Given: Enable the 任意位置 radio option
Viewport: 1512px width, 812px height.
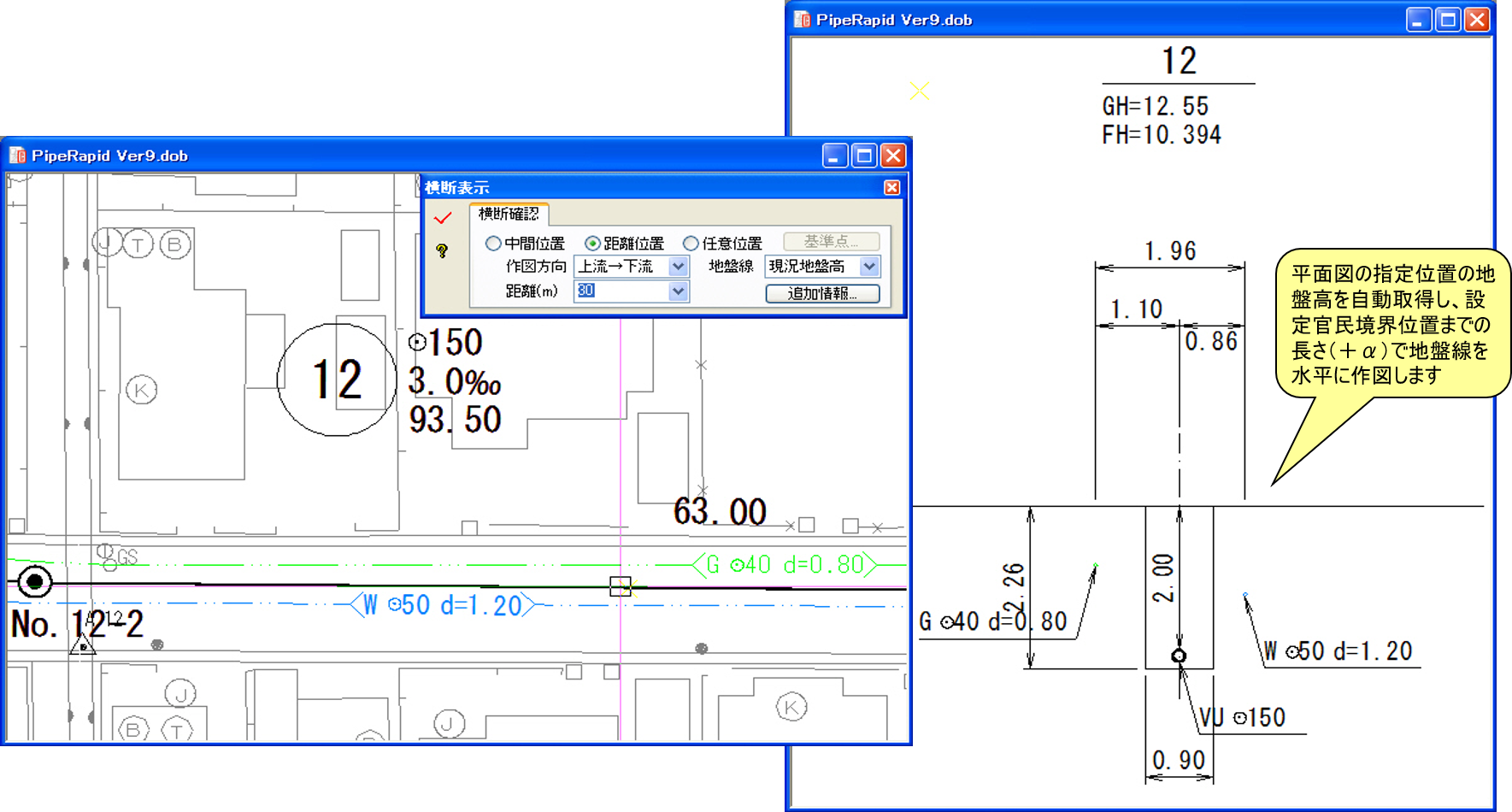Looking at the screenshot, I should point(691,244).
